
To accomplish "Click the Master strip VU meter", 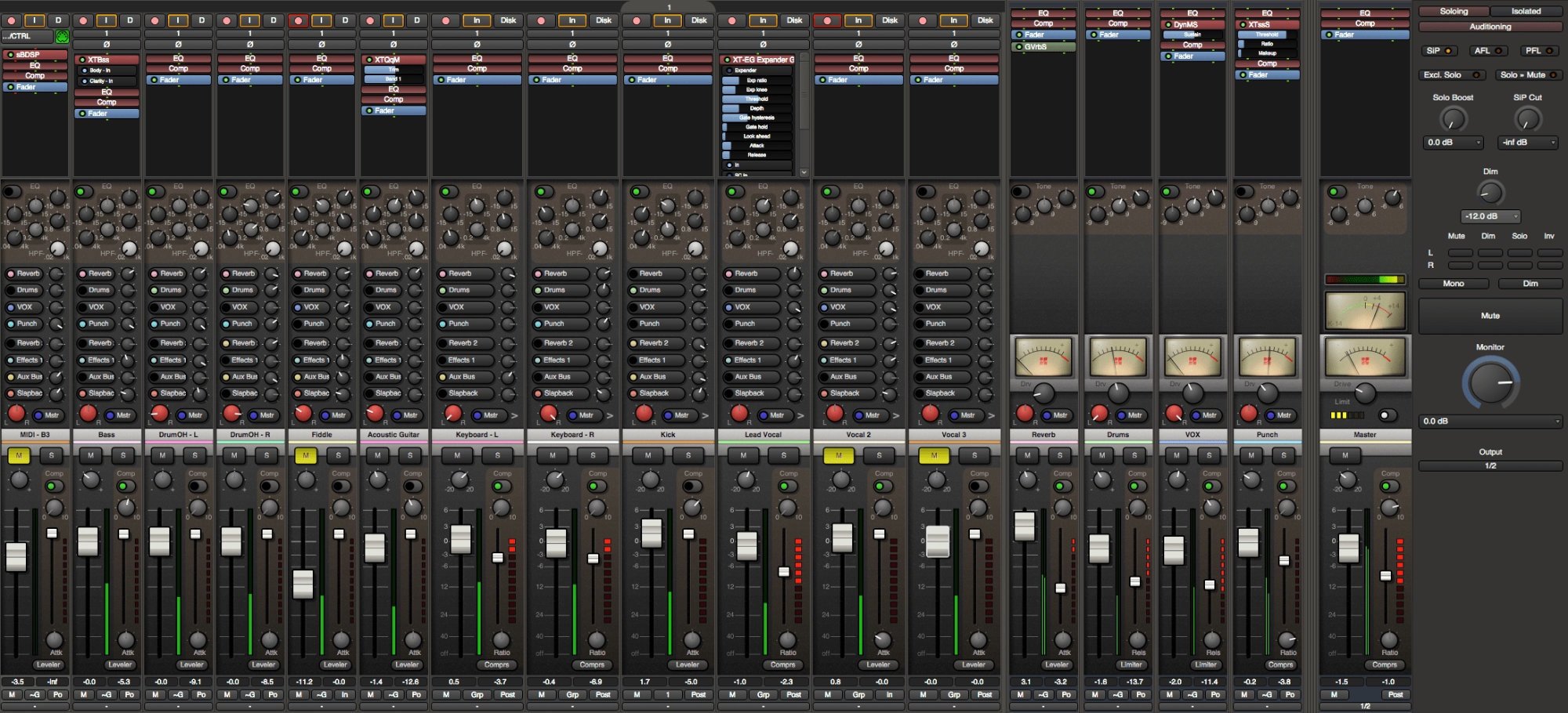I will pyautogui.click(x=1364, y=357).
